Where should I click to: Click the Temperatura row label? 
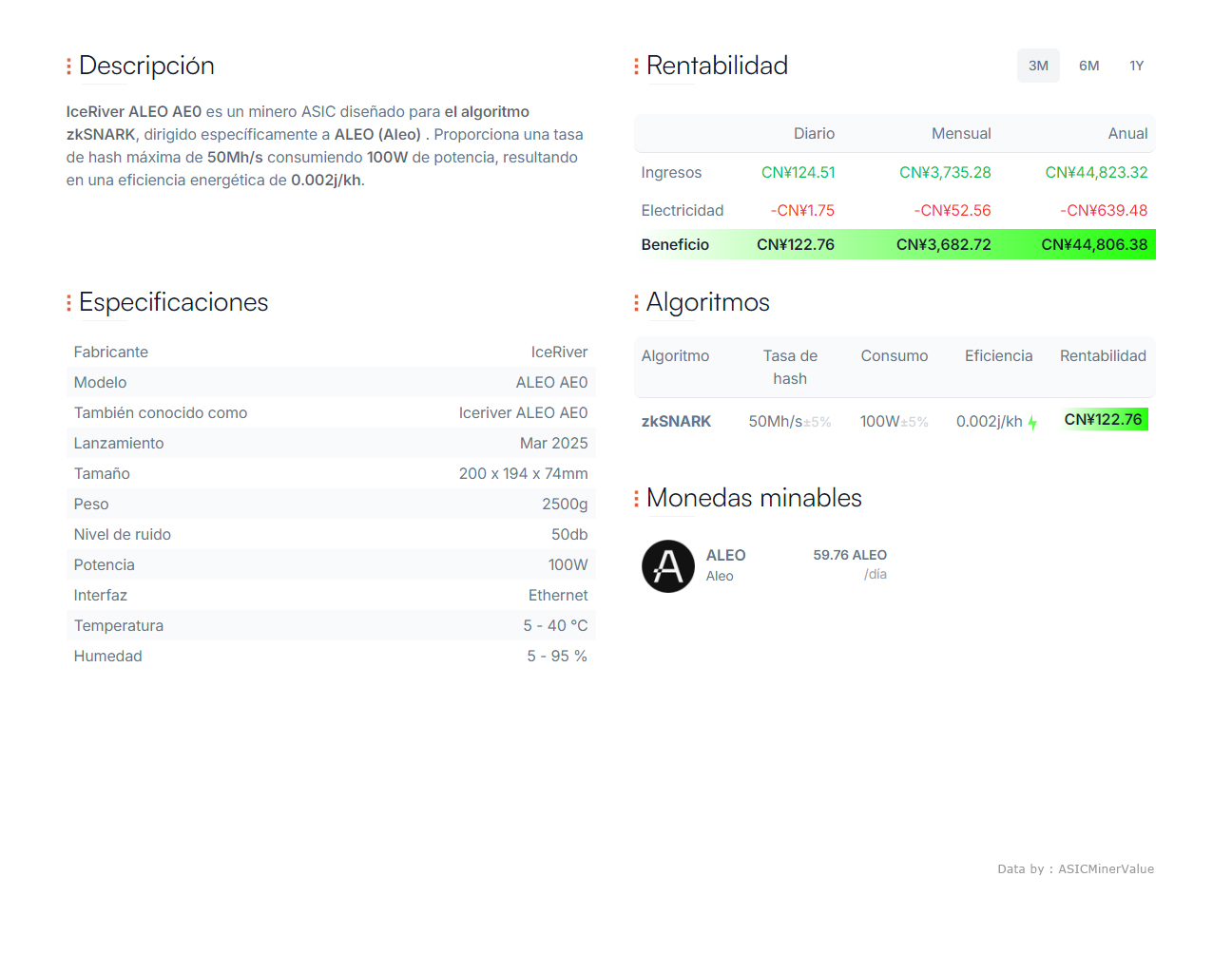pyautogui.click(x=119, y=625)
